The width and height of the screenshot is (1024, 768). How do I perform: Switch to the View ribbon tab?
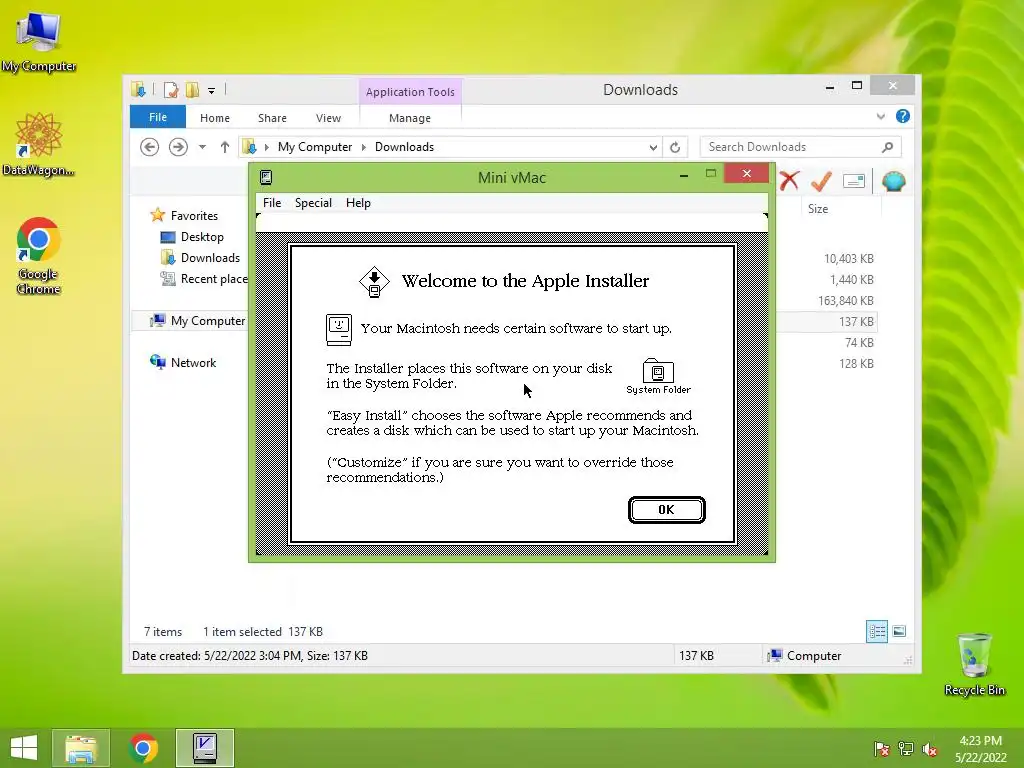(x=328, y=118)
